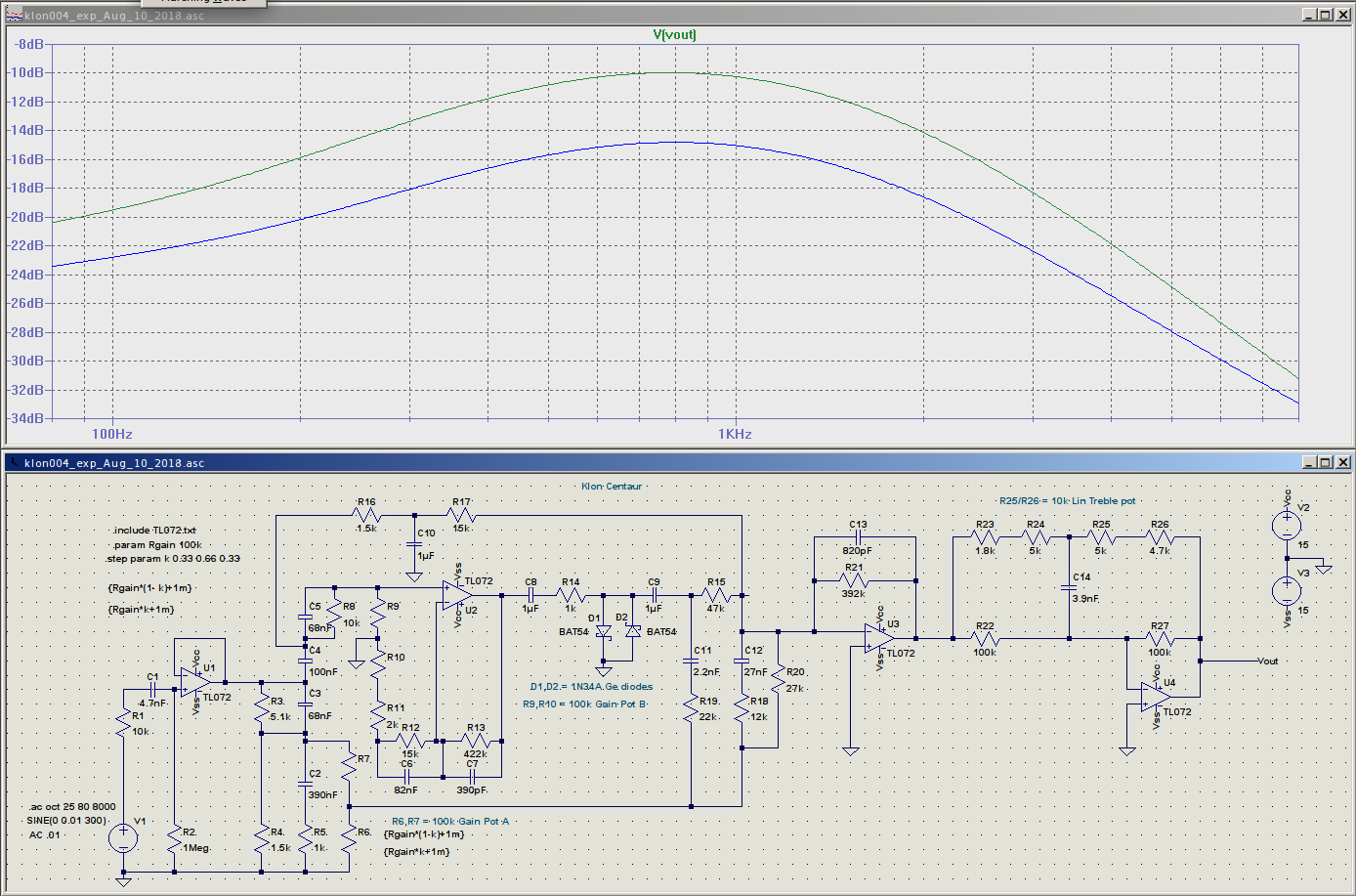Click the ground symbol beneath source V1
This screenshot has width=1356, height=896.
point(123,881)
